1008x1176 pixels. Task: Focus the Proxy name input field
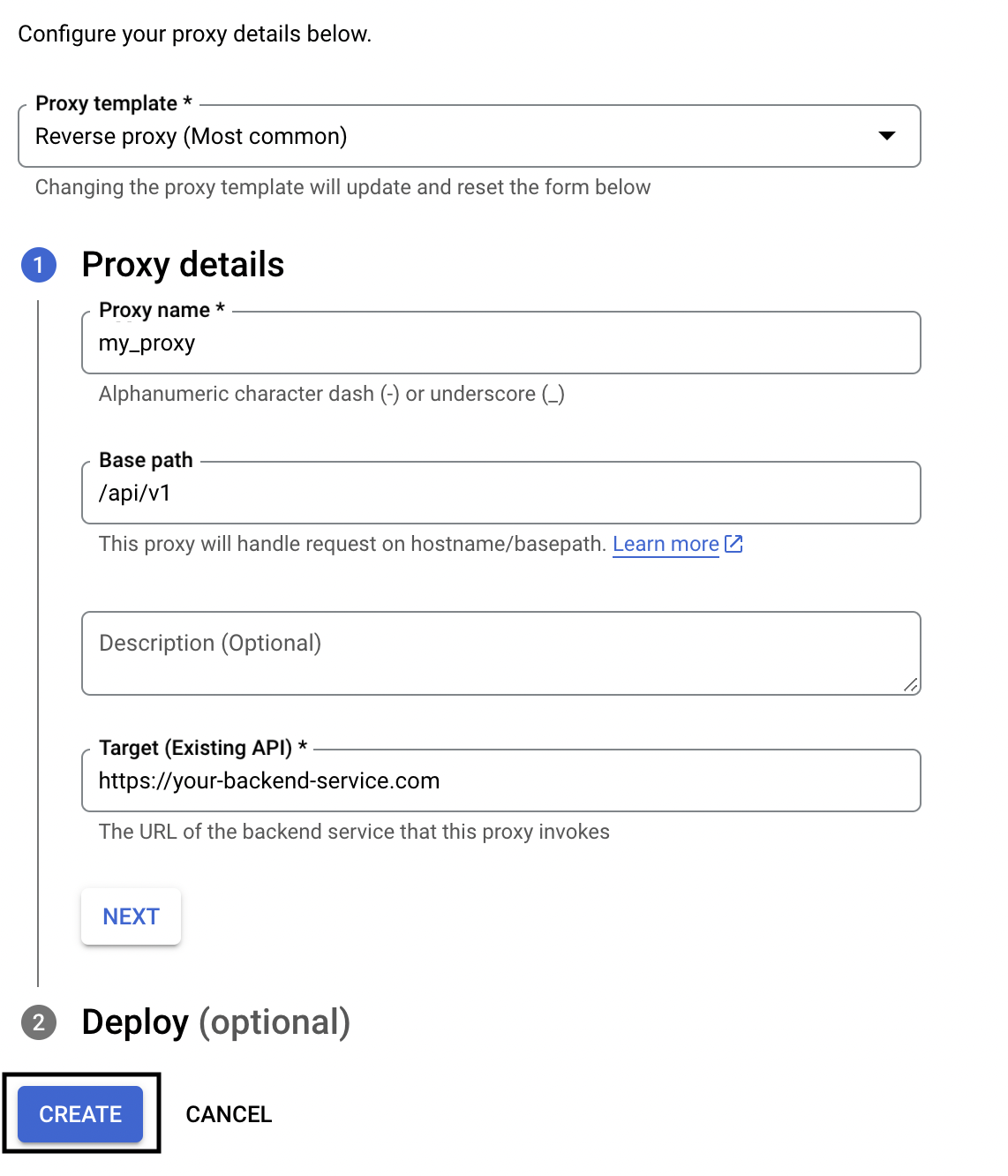(500, 343)
